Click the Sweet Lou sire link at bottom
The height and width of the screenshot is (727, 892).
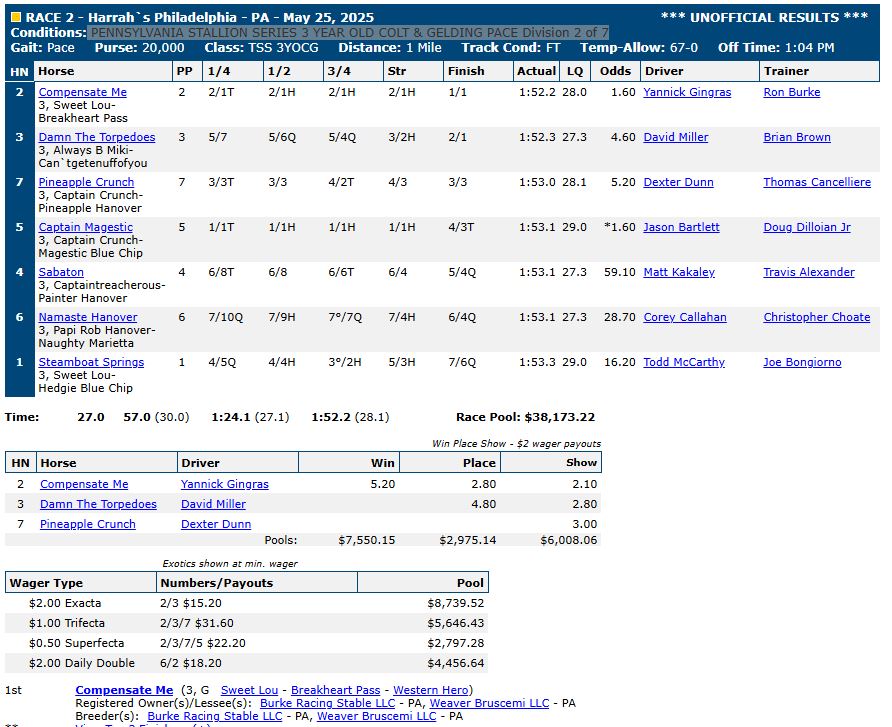tap(249, 690)
